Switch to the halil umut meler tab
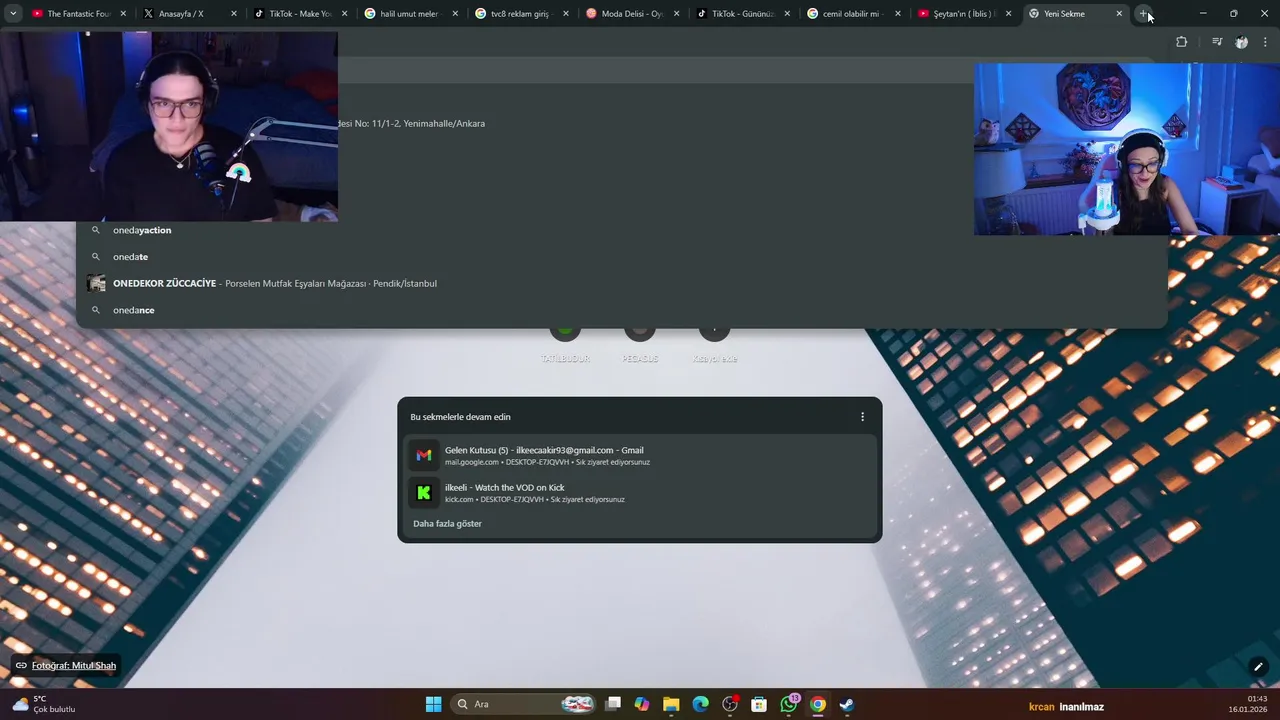 410,14
